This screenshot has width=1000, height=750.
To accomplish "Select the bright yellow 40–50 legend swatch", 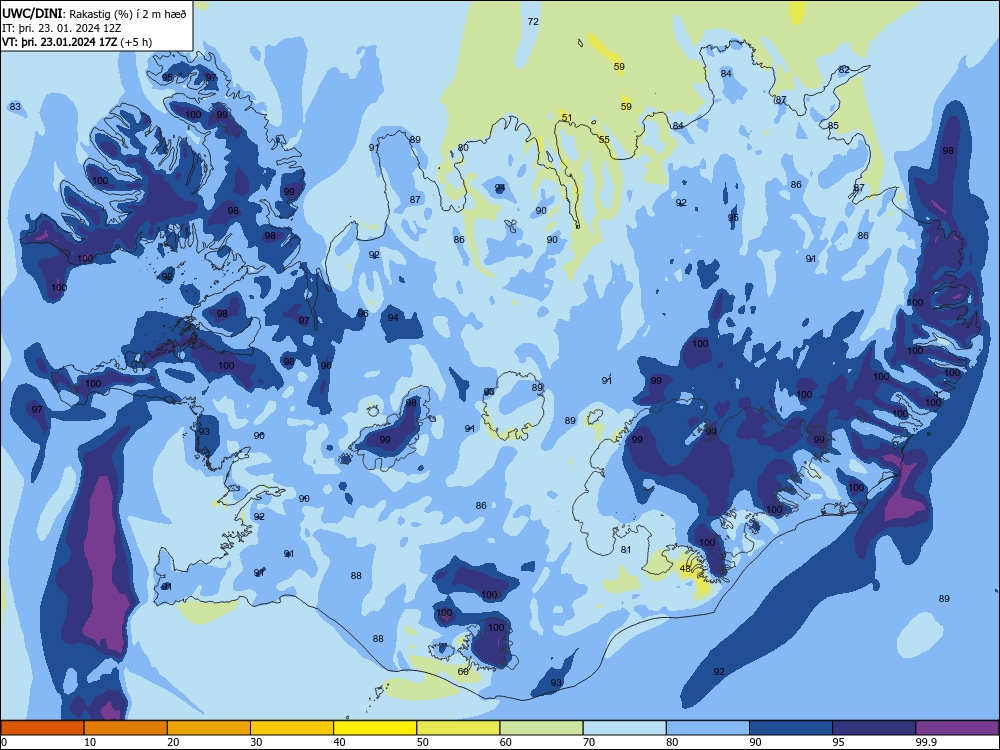I will click(x=375, y=728).
